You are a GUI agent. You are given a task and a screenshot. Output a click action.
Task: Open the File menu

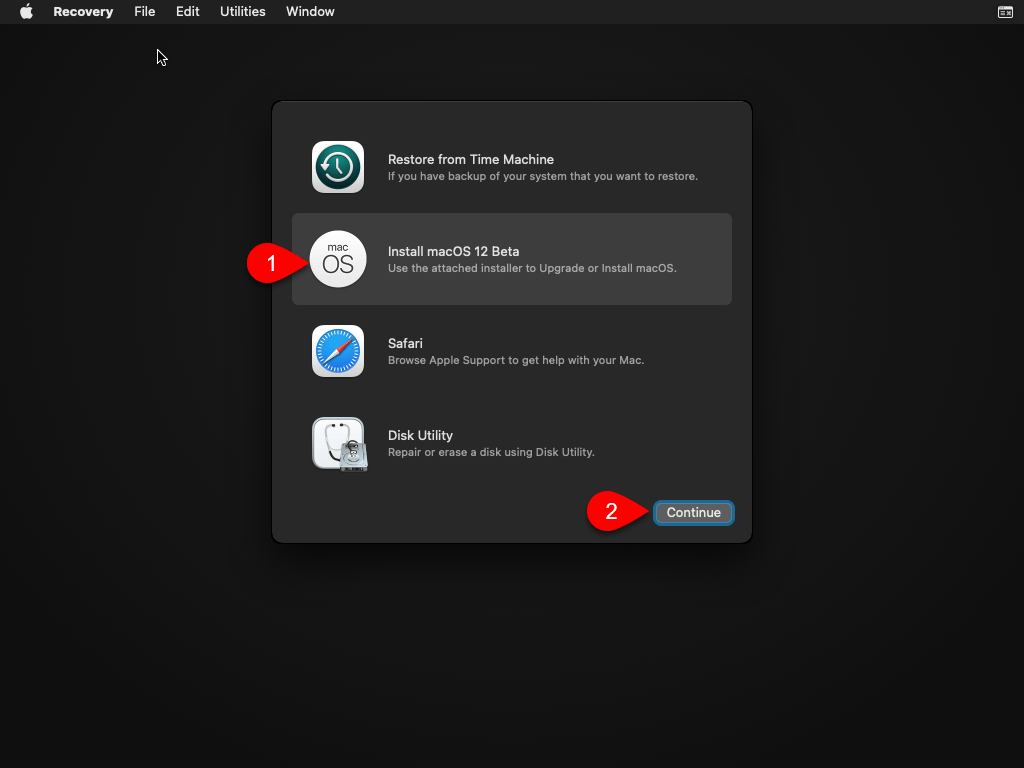click(x=144, y=12)
